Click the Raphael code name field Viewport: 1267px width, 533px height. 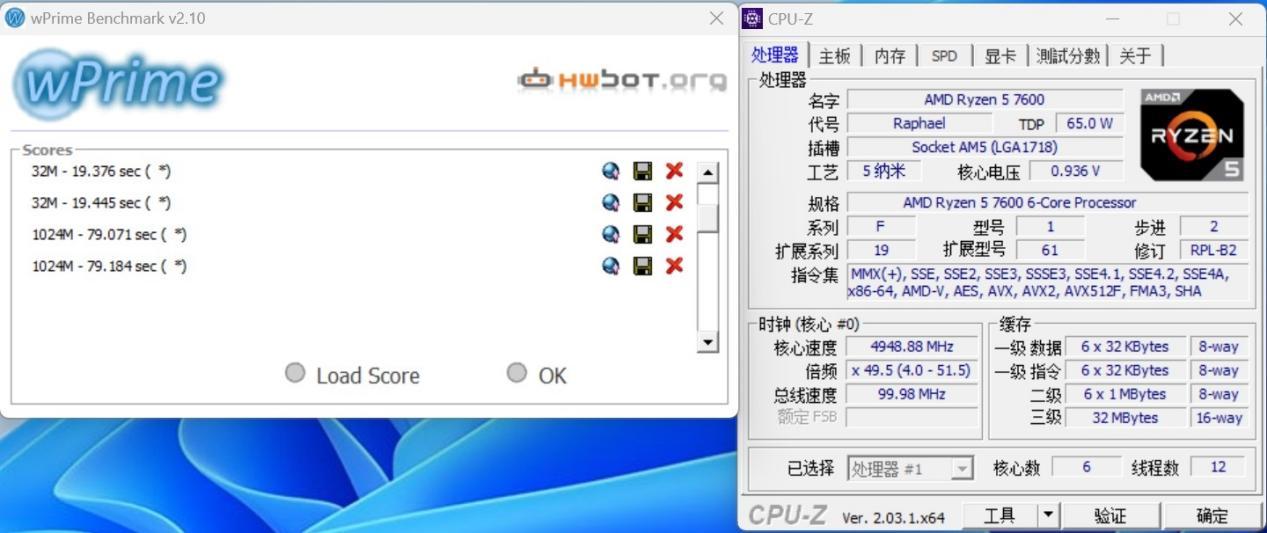918,123
